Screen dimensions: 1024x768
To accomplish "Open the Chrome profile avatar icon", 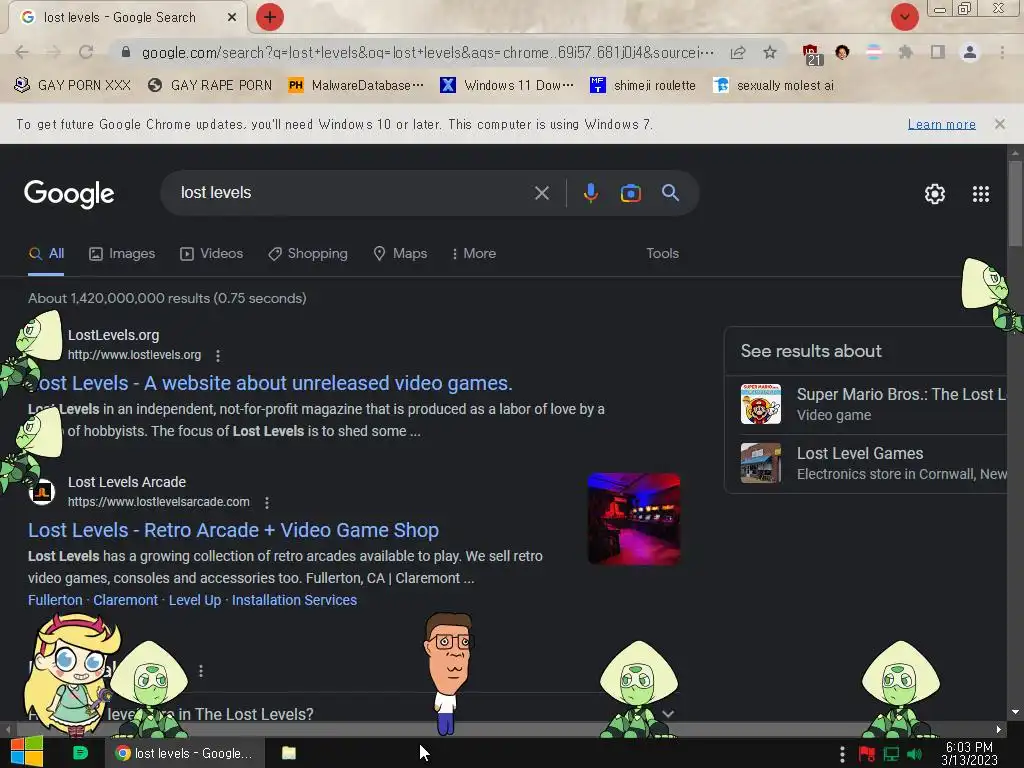I will 969,52.
